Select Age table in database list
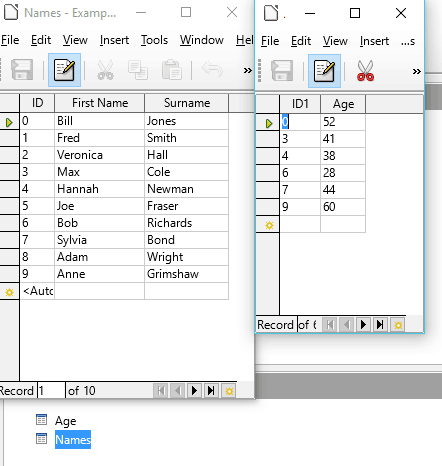 (65, 421)
